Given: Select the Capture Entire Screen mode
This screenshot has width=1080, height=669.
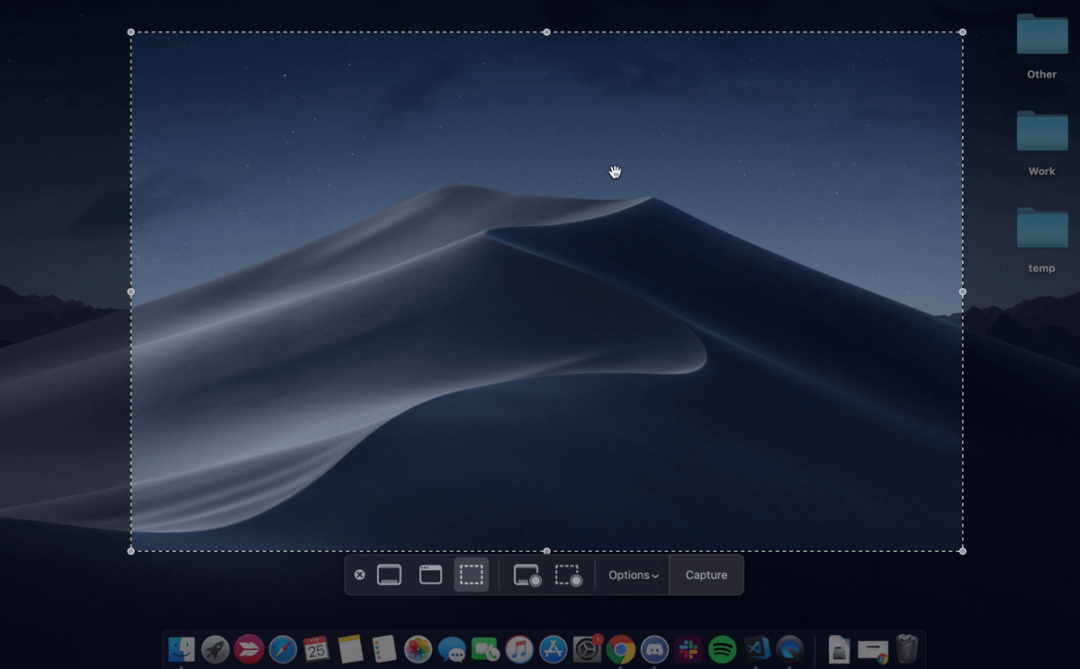Looking at the screenshot, I should click(x=389, y=574).
